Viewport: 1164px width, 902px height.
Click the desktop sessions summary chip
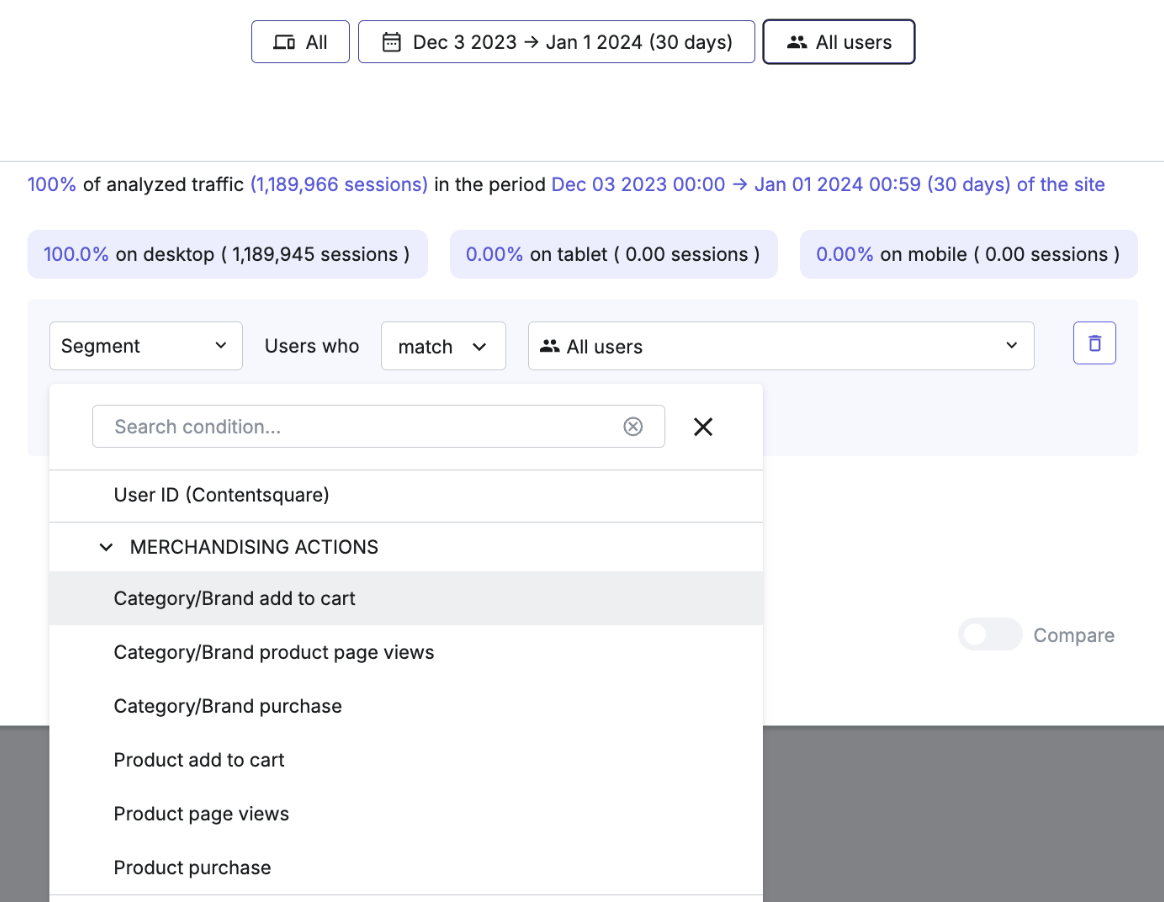tap(228, 254)
